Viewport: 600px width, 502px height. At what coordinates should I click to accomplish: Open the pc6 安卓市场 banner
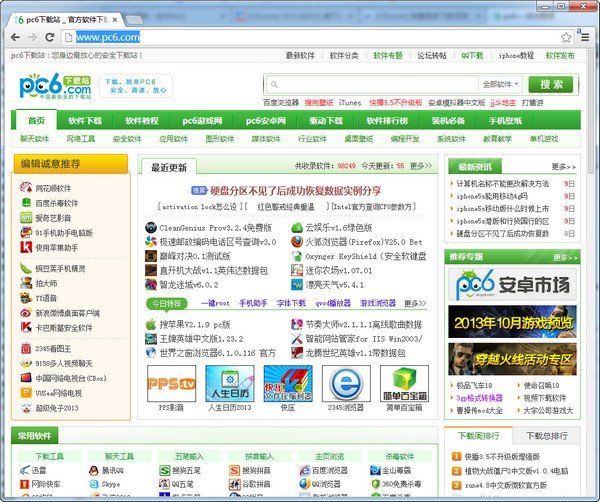[x=512, y=284]
